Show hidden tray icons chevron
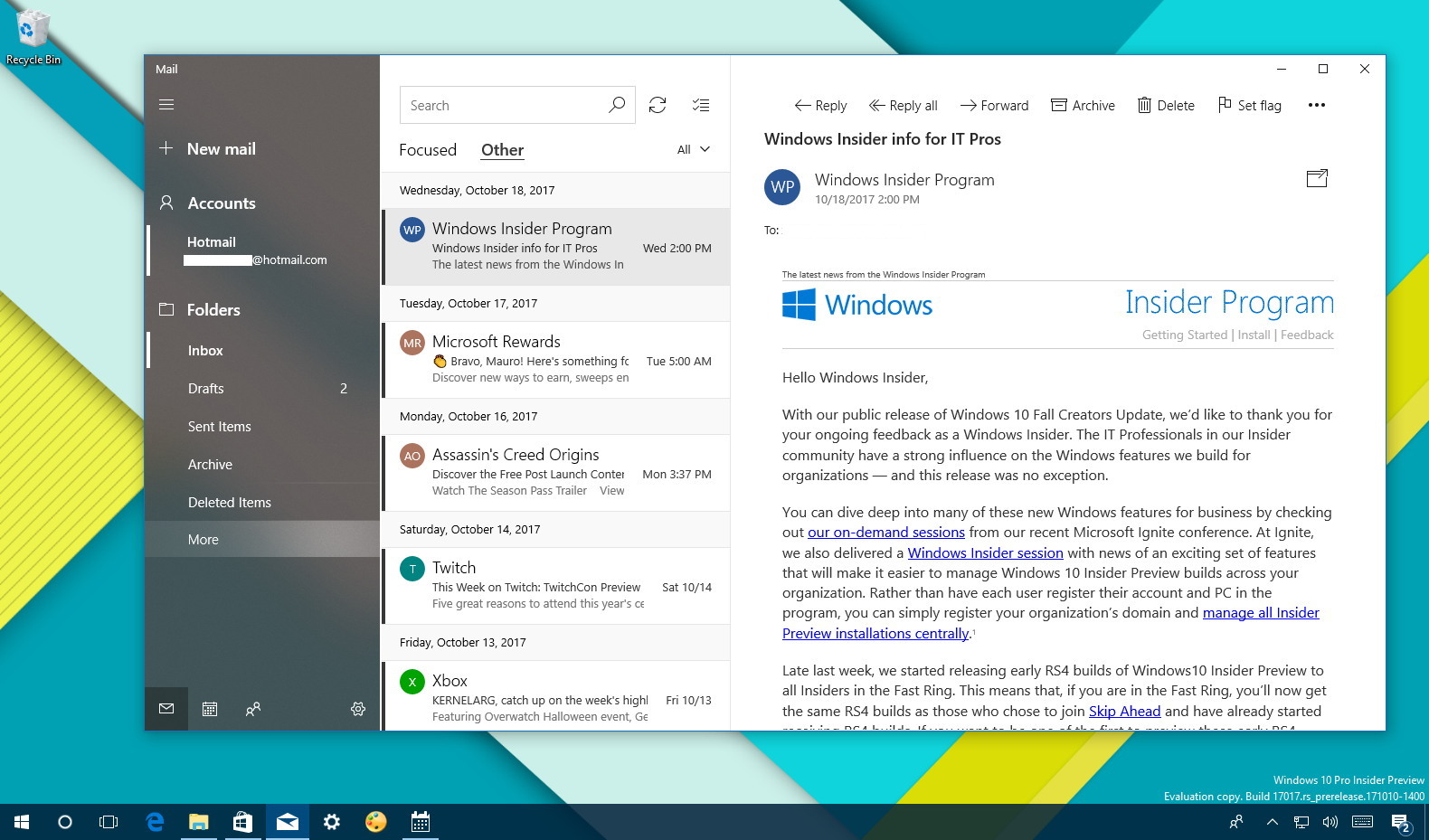 (1273, 822)
